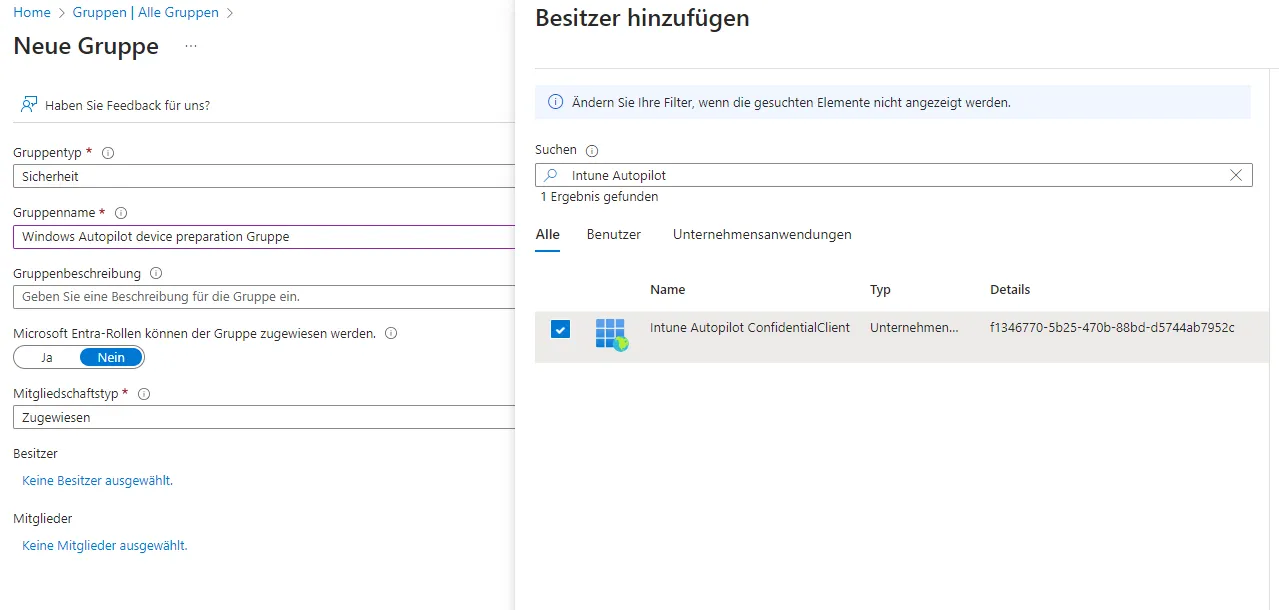Click the Gruppenbeschreibung input field

coord(265,297)
